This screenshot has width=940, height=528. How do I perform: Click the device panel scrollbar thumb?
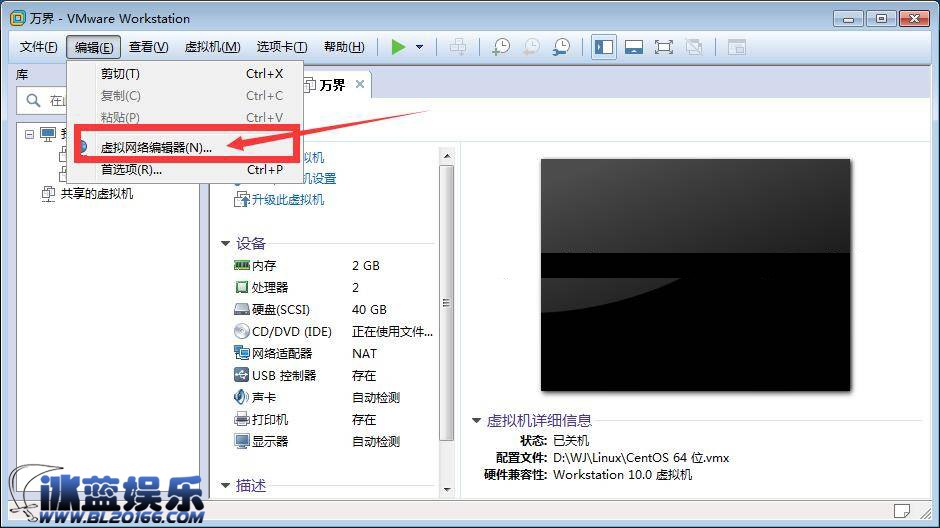point(447,303)
